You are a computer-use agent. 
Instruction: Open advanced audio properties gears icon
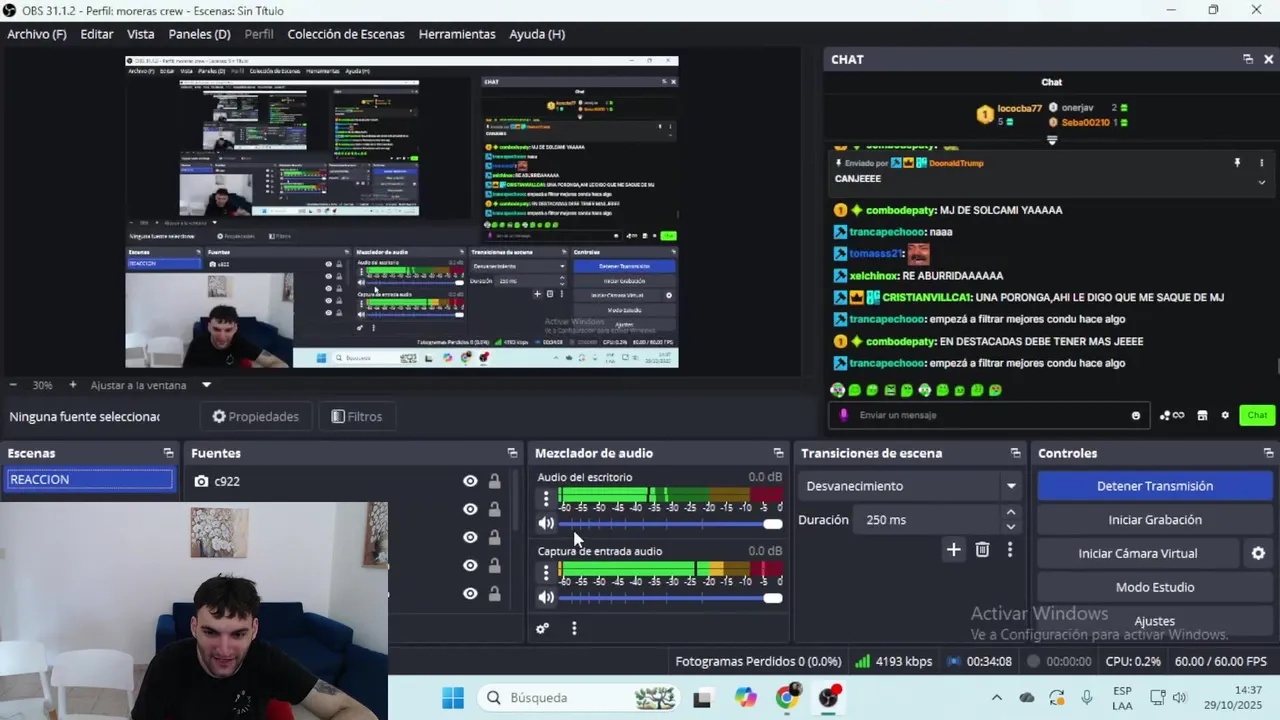click(x=542, y=629)
